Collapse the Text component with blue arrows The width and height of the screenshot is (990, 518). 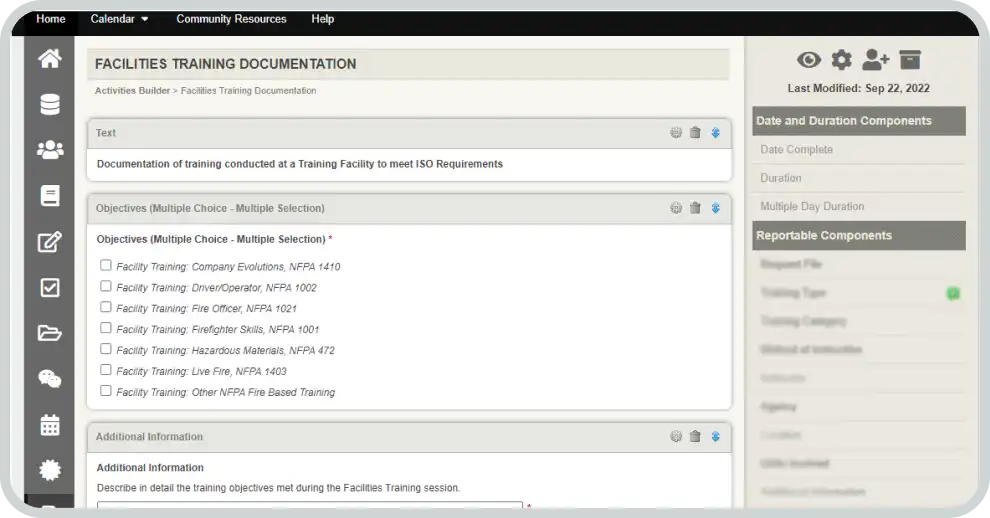click(x=715, y=133)
